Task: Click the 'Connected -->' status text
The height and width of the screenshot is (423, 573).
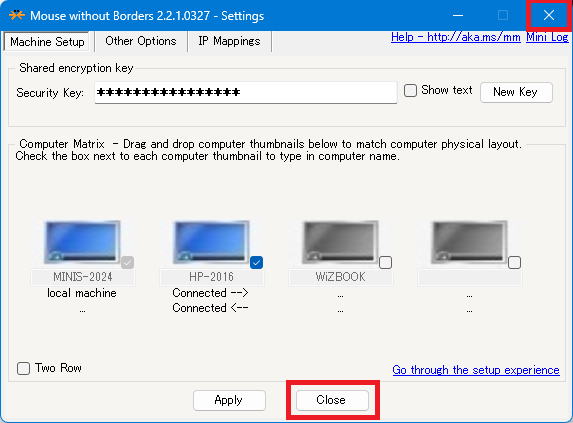Action: pos(210,293)
